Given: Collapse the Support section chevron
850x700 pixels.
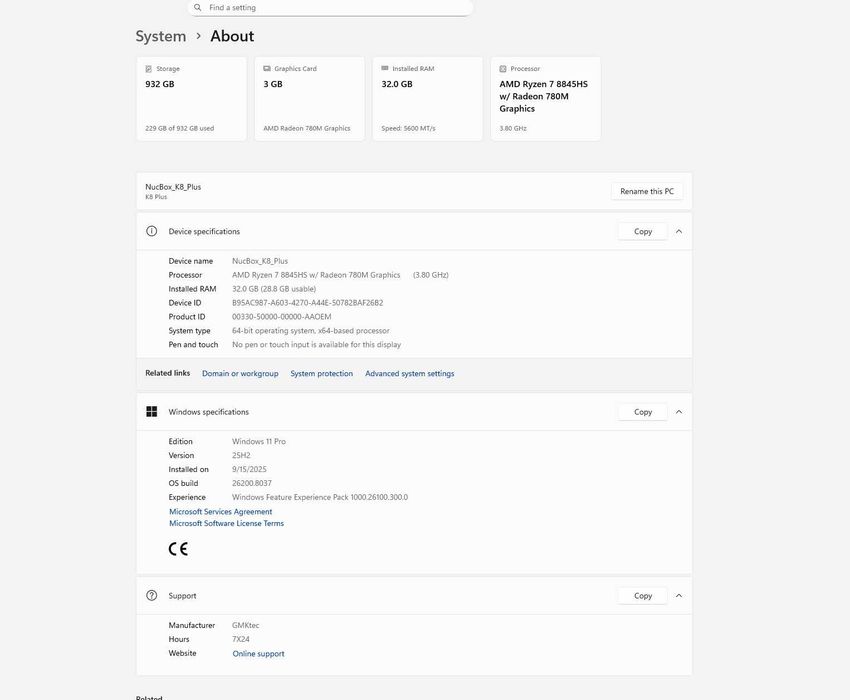Looking at the screenshot, I should point(679,596).
